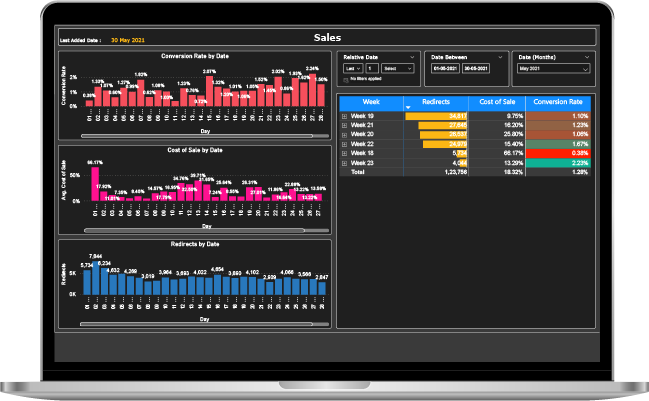Click the calendar icon beside 'No filters applied'

[x=346, y=80]
